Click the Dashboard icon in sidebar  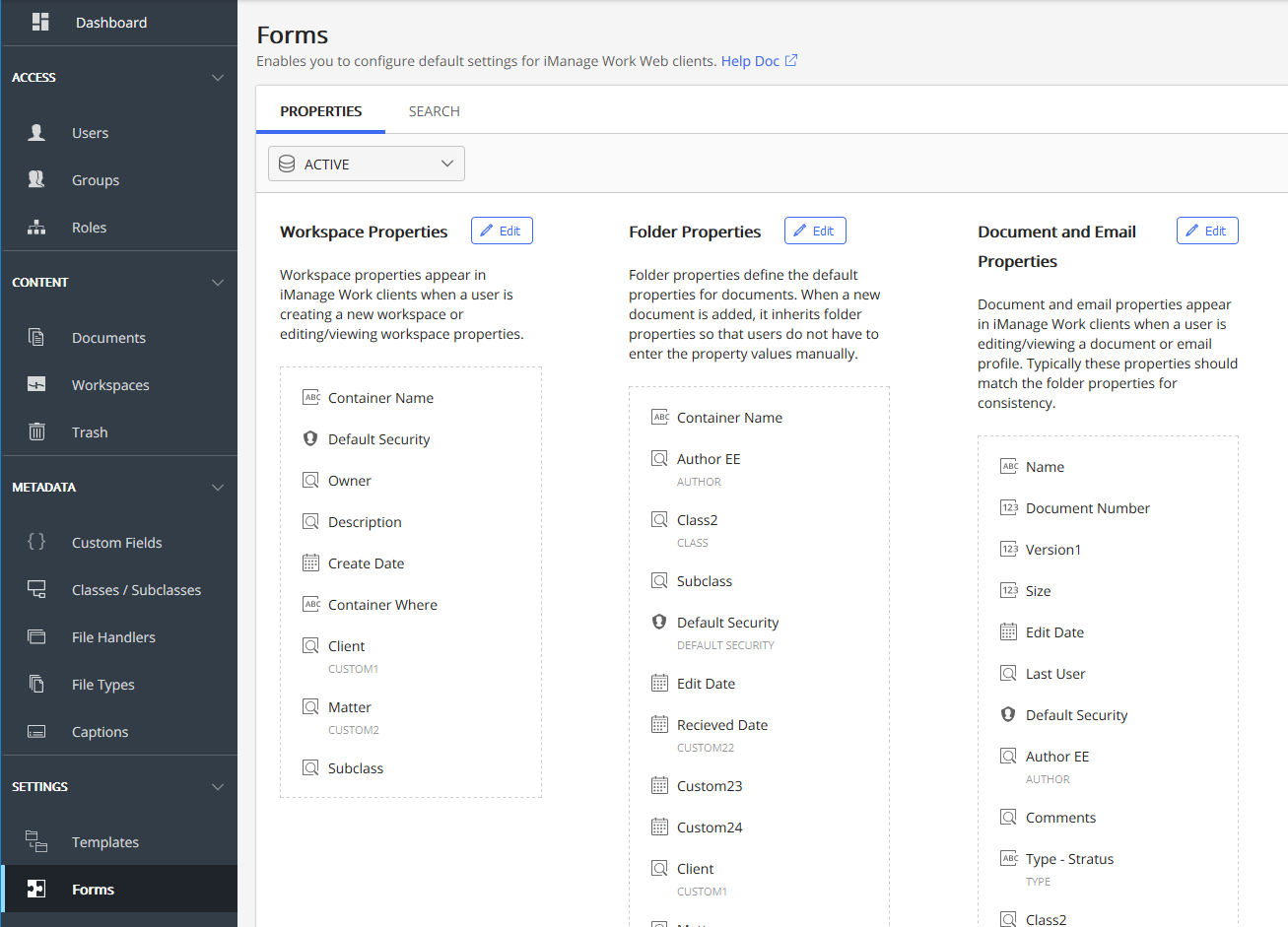coord(40,22)
